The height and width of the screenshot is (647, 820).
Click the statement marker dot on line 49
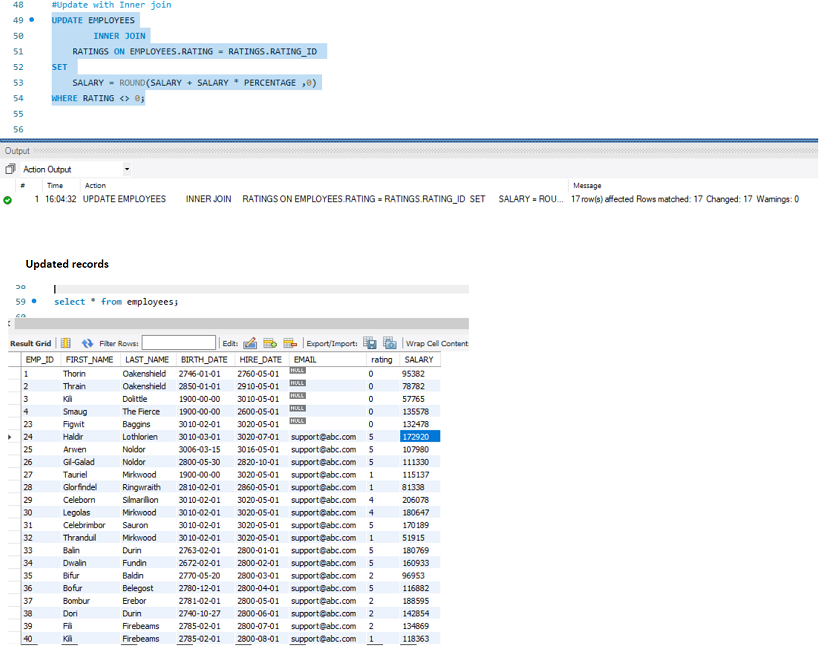tap(32, 20)
